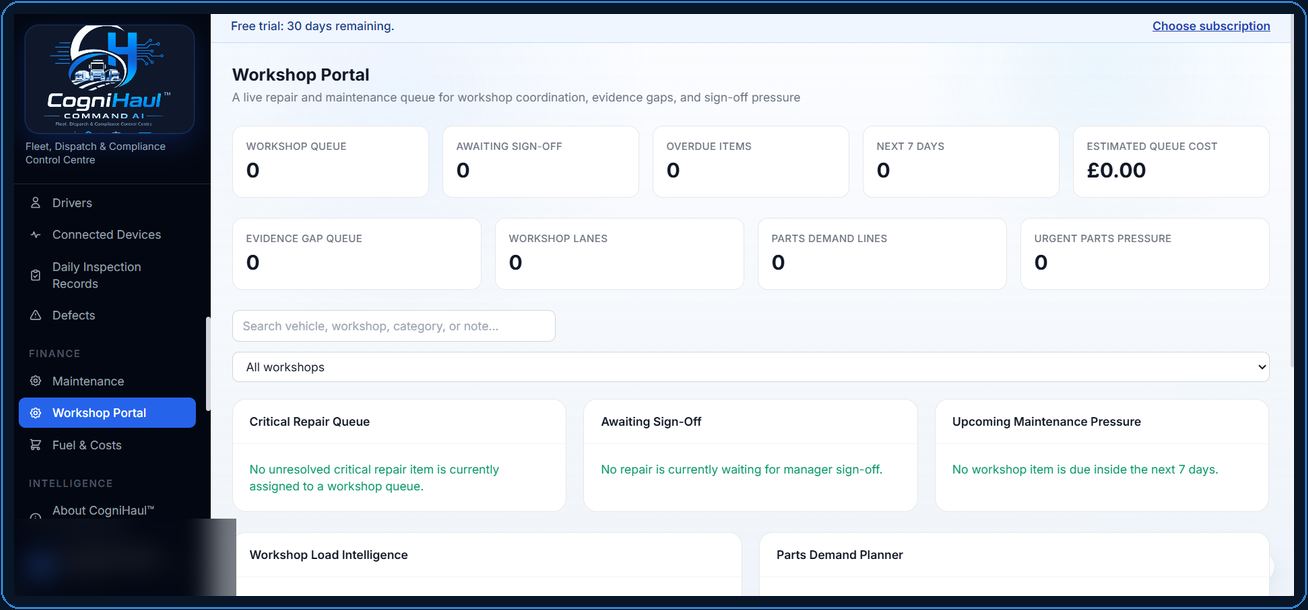Click the CogniHaul Command AI logo

pyautogui.click(x=110, y=79)
